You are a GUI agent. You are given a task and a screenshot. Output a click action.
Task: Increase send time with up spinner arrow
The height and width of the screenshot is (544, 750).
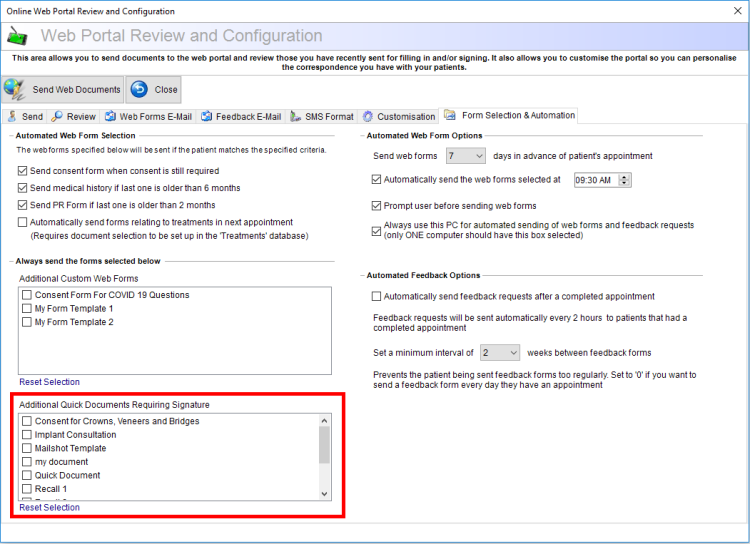[x=625, y=177]
